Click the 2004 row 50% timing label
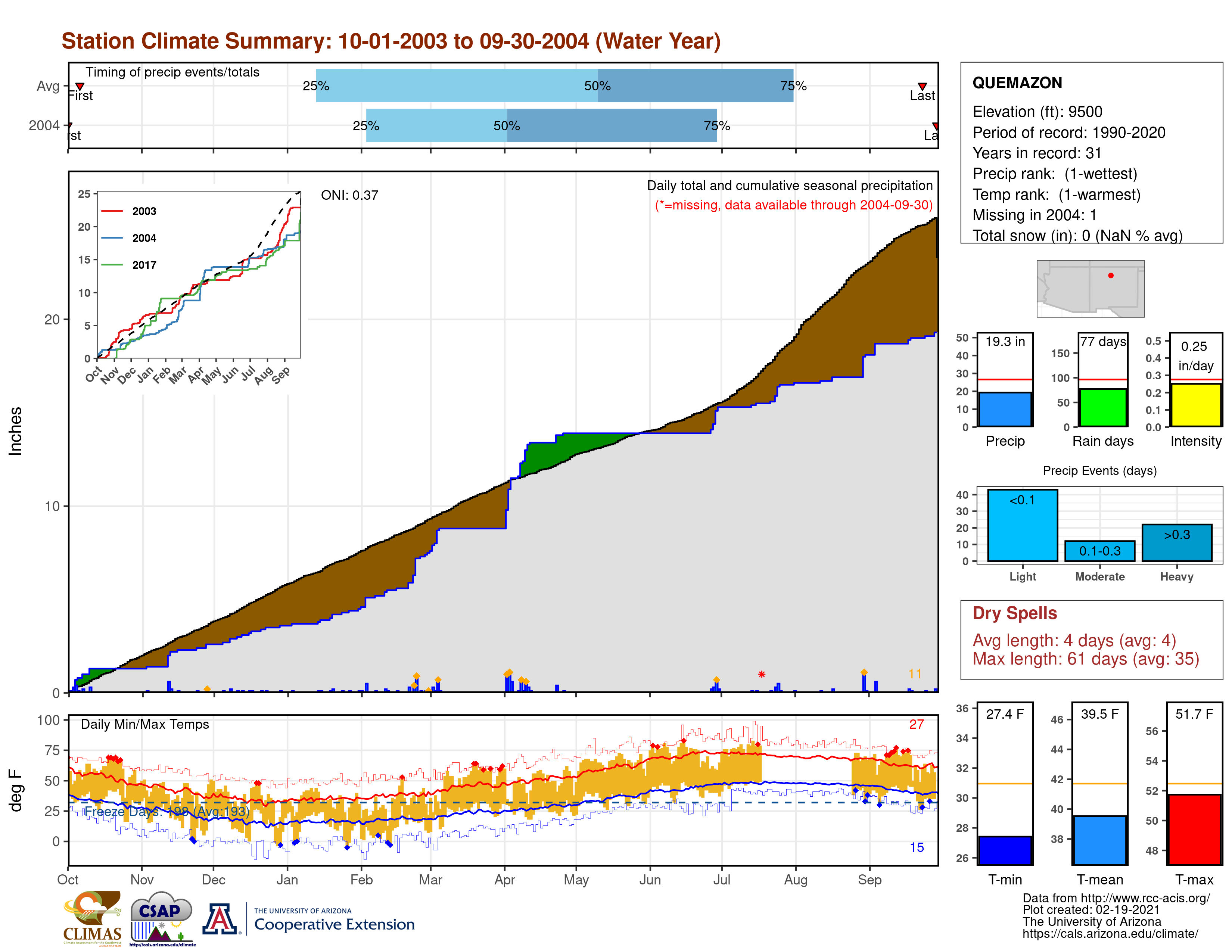1232x952 pixels. [507, 126]
